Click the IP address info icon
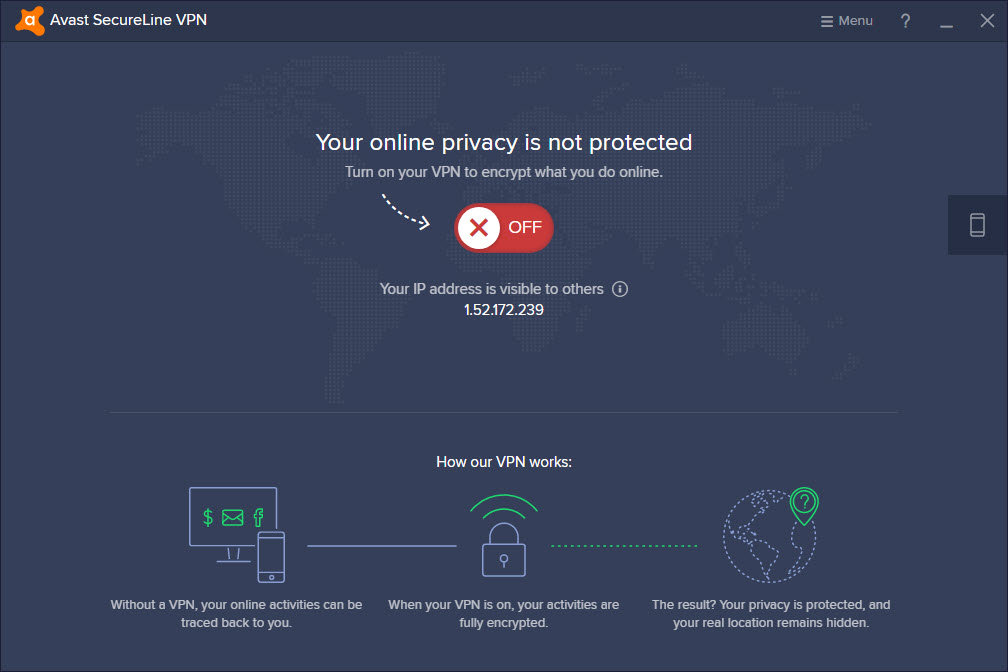The width and height of the screenshot is (1008, 672). click(620, 289)
